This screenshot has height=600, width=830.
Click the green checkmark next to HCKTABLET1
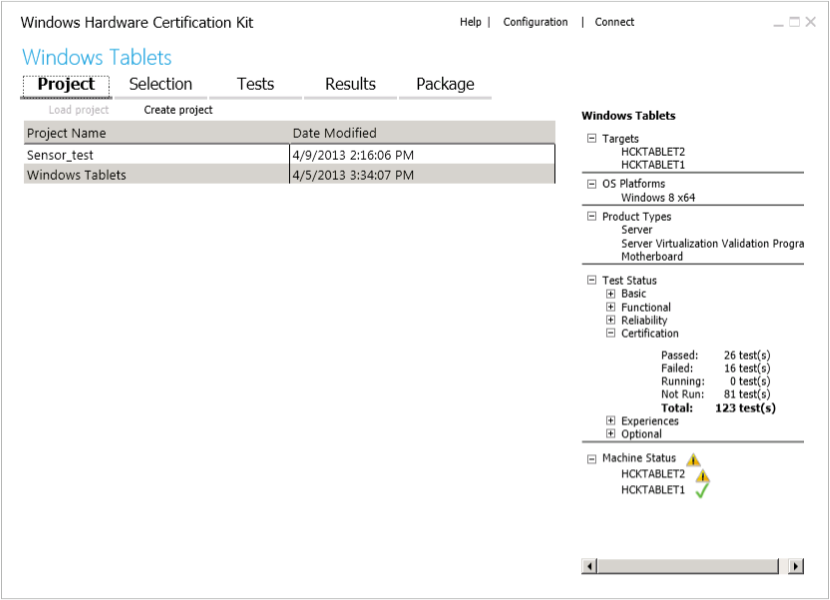pos(702,488)
